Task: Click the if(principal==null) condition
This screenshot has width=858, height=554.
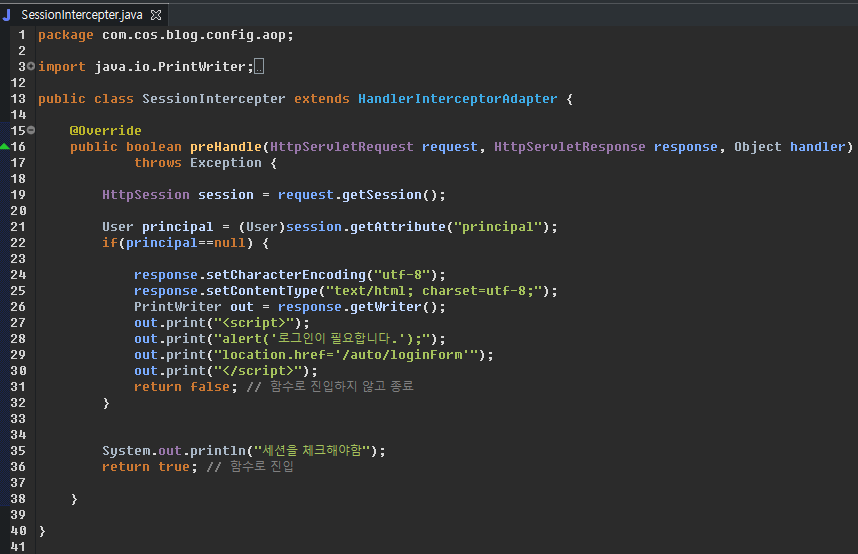Action: click(177, 243)
